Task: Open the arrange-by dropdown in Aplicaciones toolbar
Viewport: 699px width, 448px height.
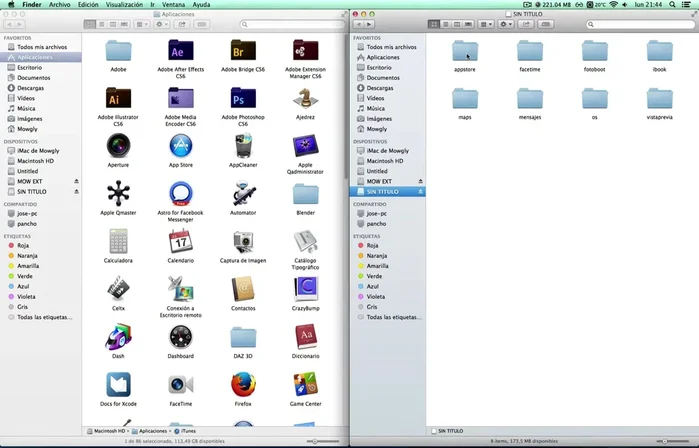Action: (142, 24)
